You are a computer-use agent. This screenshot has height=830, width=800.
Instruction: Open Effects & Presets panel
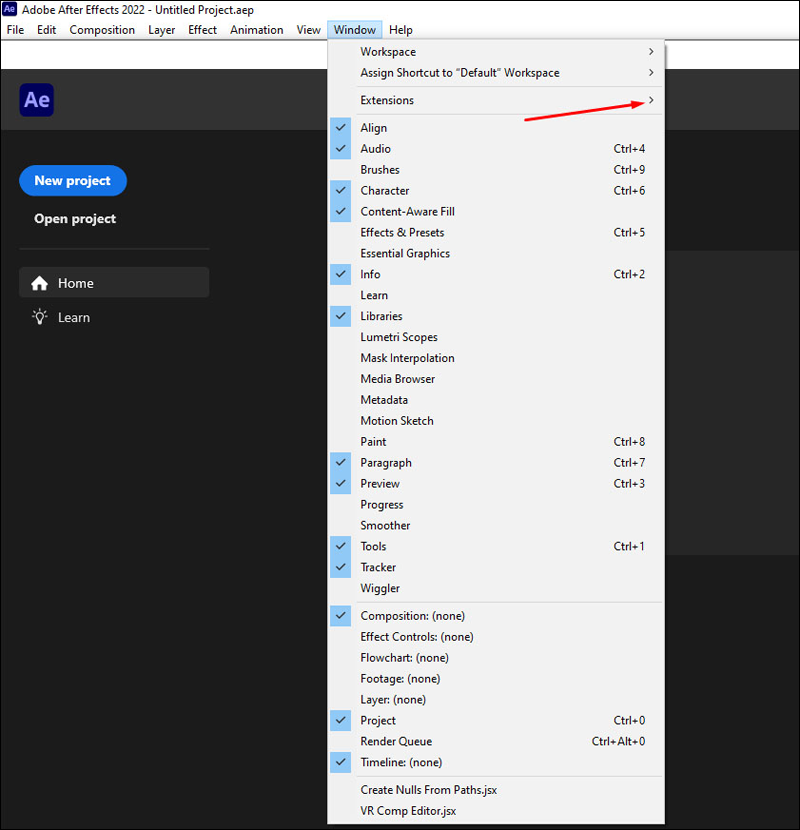coord(496,232)
